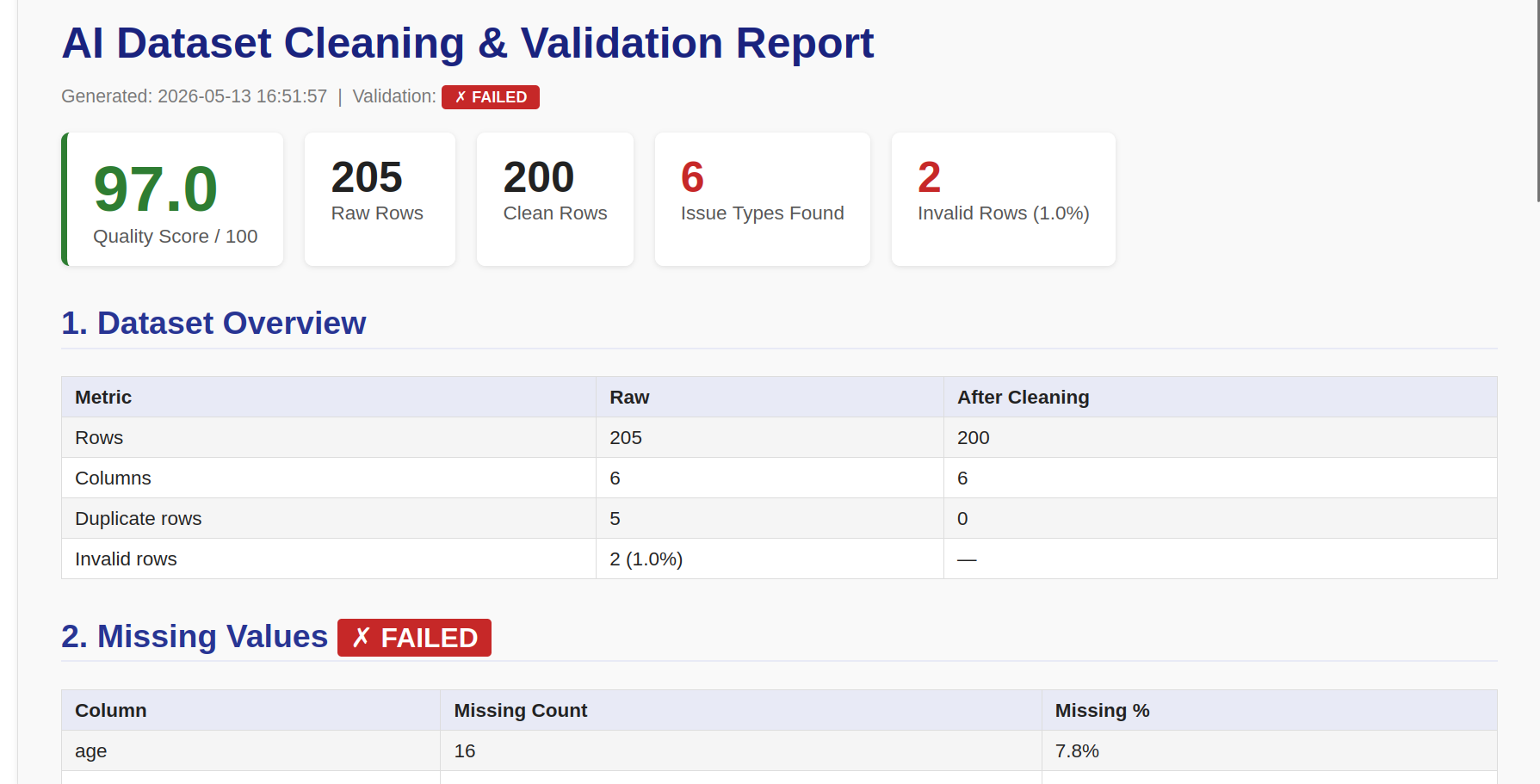Click the Missing Values section heading
Viewport: 1540px width, 784px height.
tap(195, 636)
